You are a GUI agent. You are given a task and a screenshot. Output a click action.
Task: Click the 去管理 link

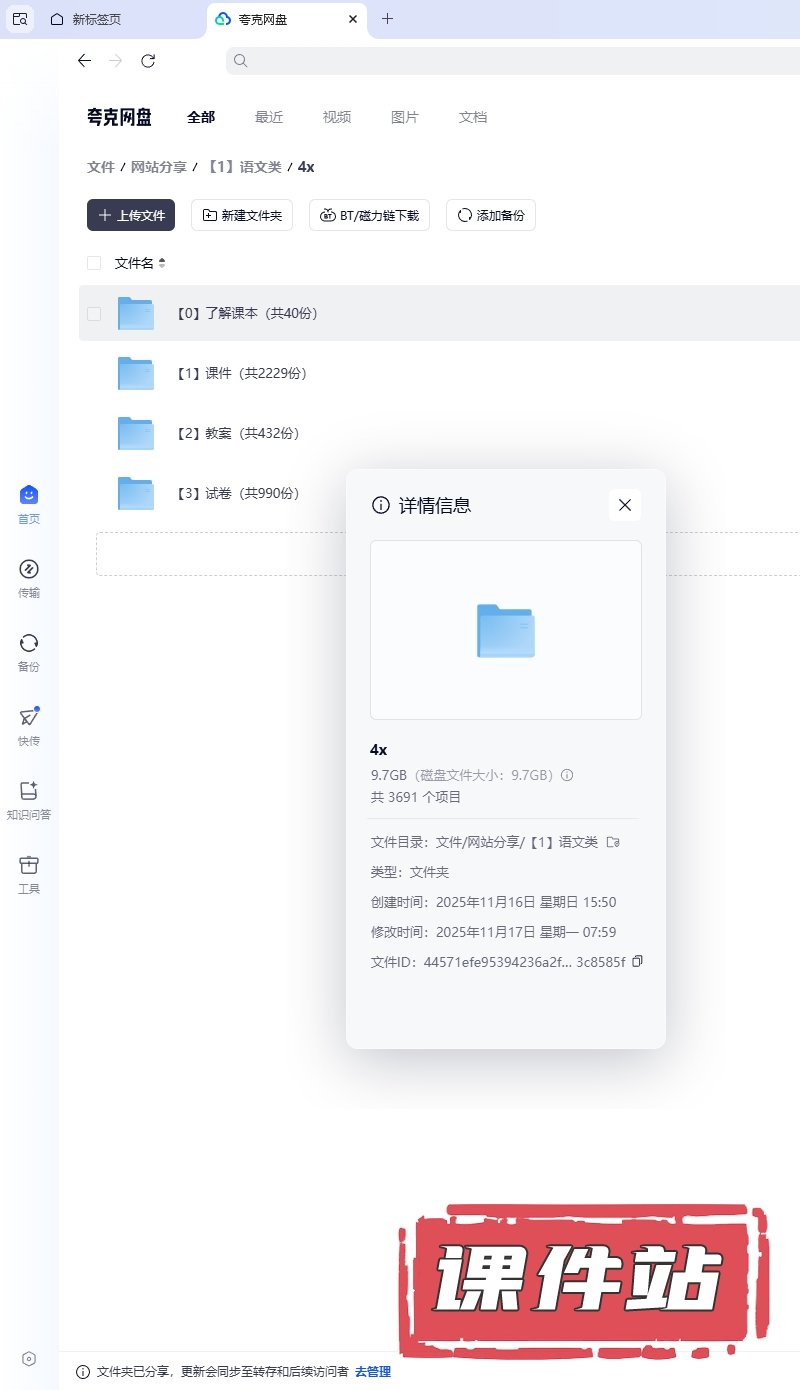(x=373, y=1371)
